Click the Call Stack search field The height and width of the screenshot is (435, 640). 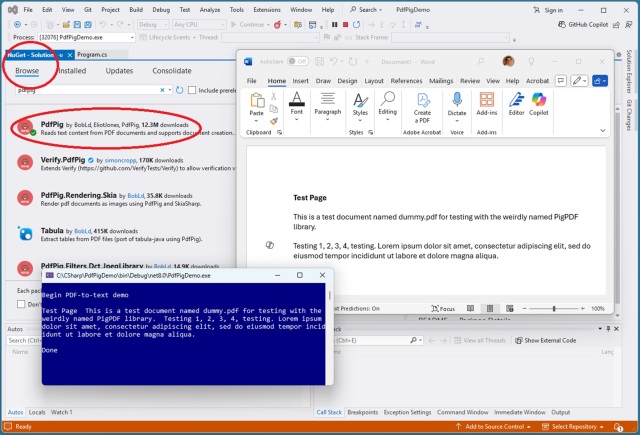point(377,340)
